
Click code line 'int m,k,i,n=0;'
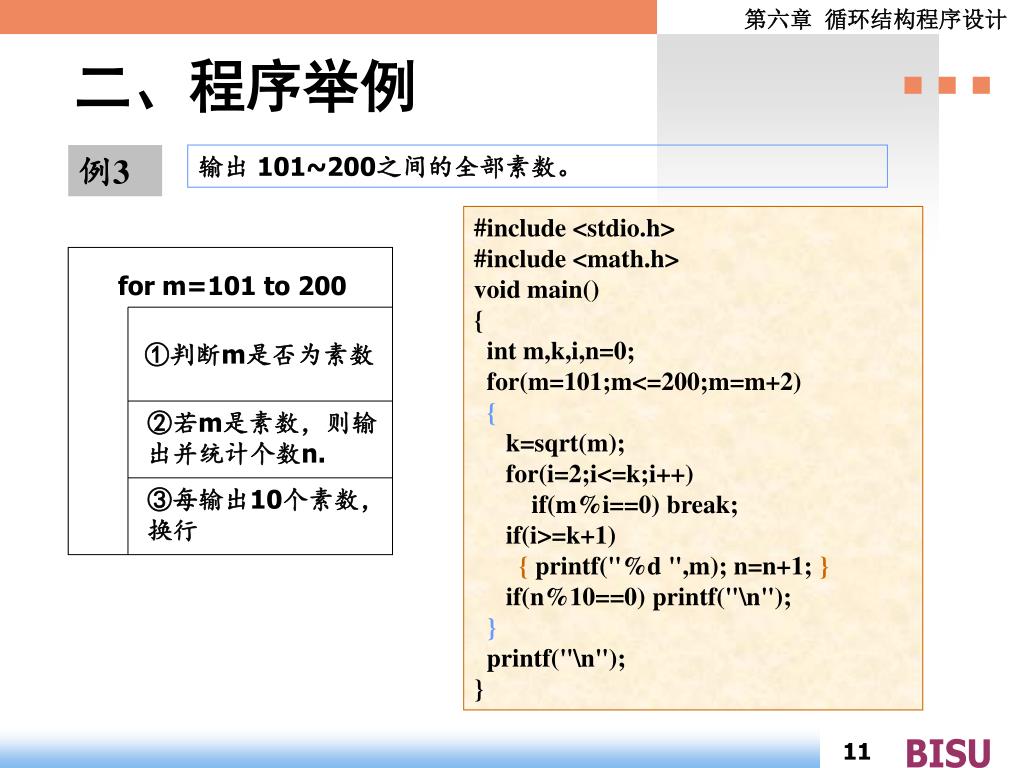(x=560, y=351)
